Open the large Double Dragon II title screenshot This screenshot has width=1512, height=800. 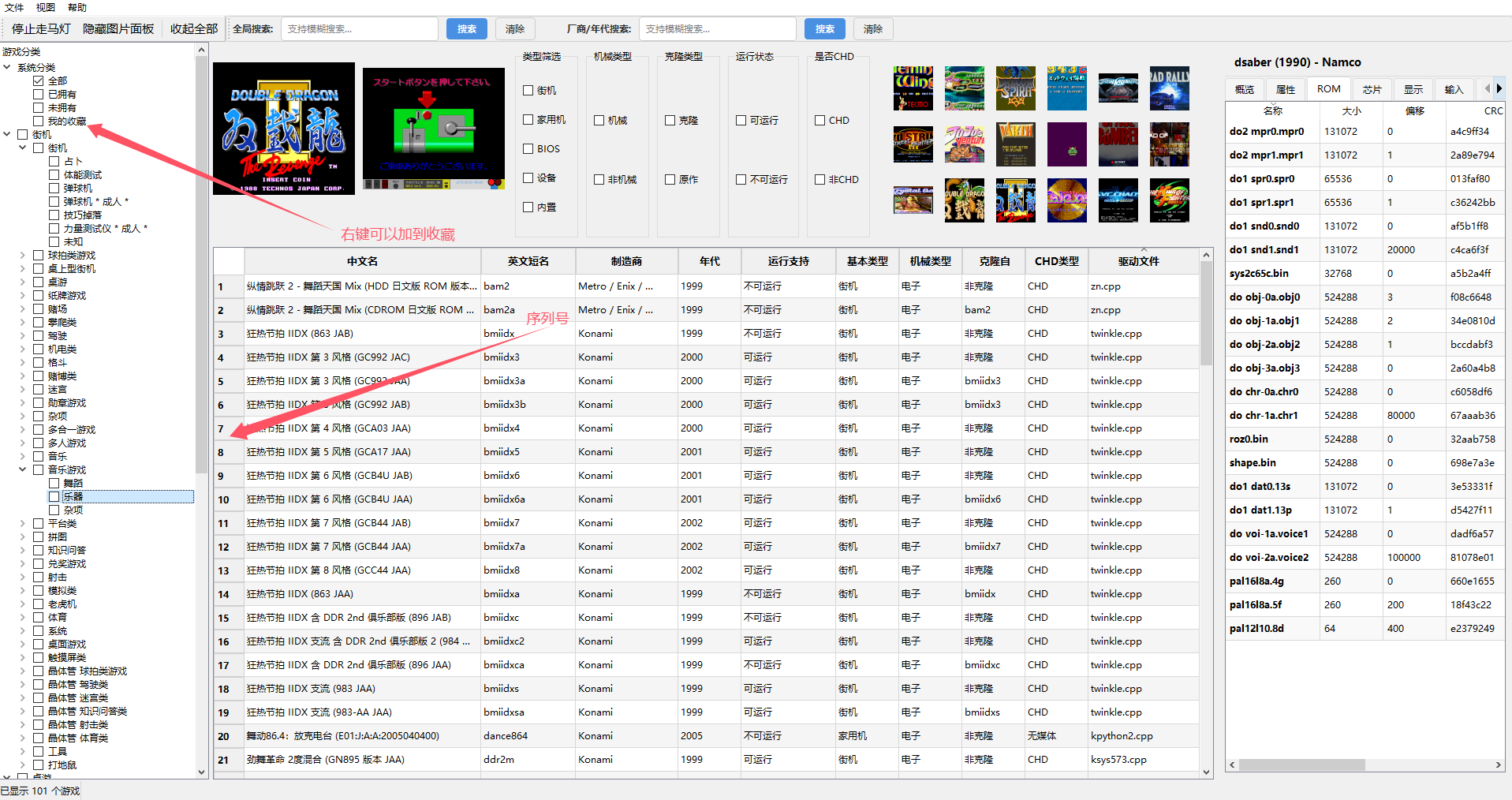pos(283,129)
